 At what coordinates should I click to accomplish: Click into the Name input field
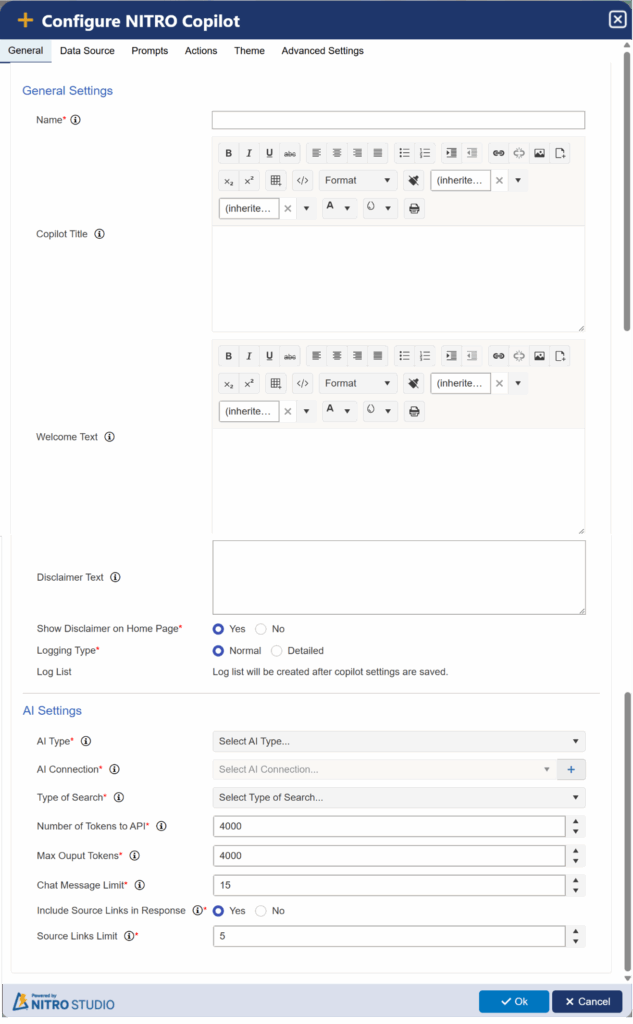398,120
